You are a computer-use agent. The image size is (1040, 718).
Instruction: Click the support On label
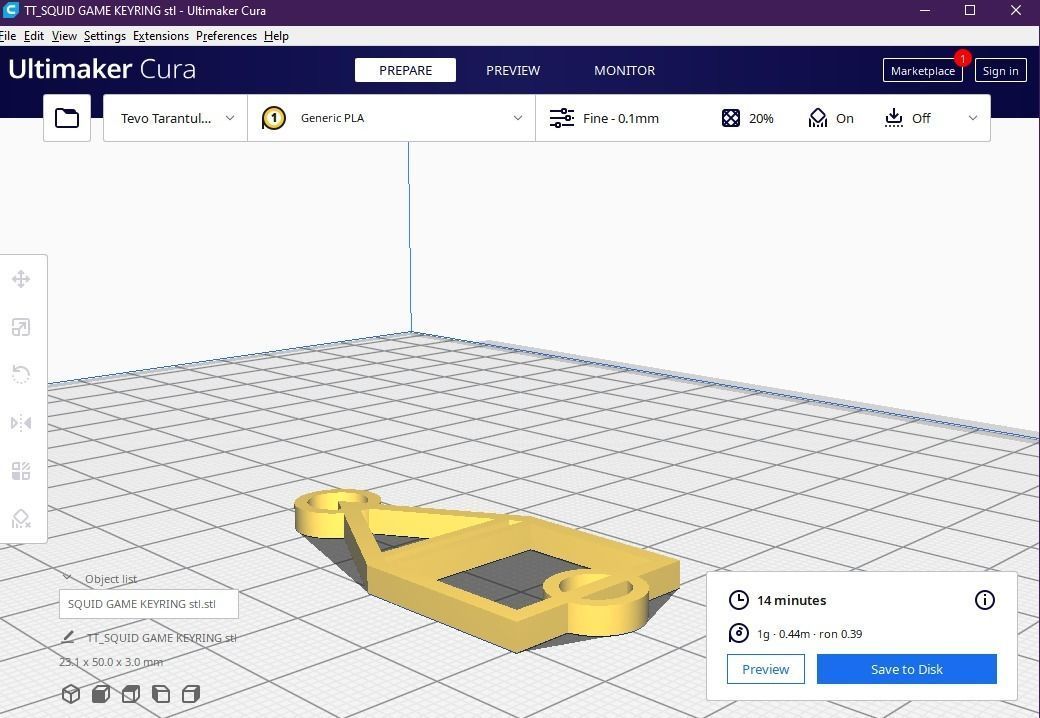[844, 118]
